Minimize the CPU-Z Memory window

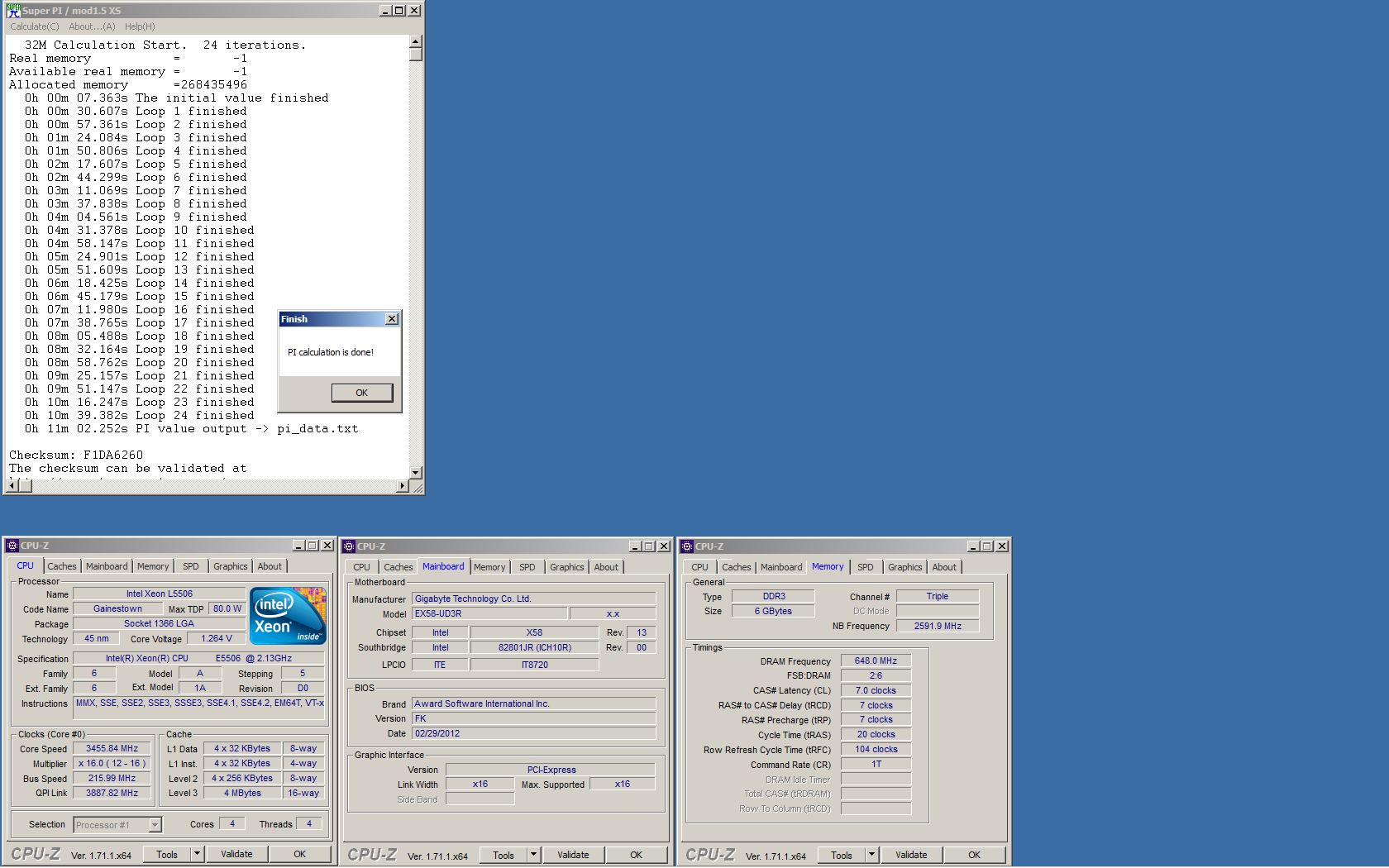click(x=973, y=546)
